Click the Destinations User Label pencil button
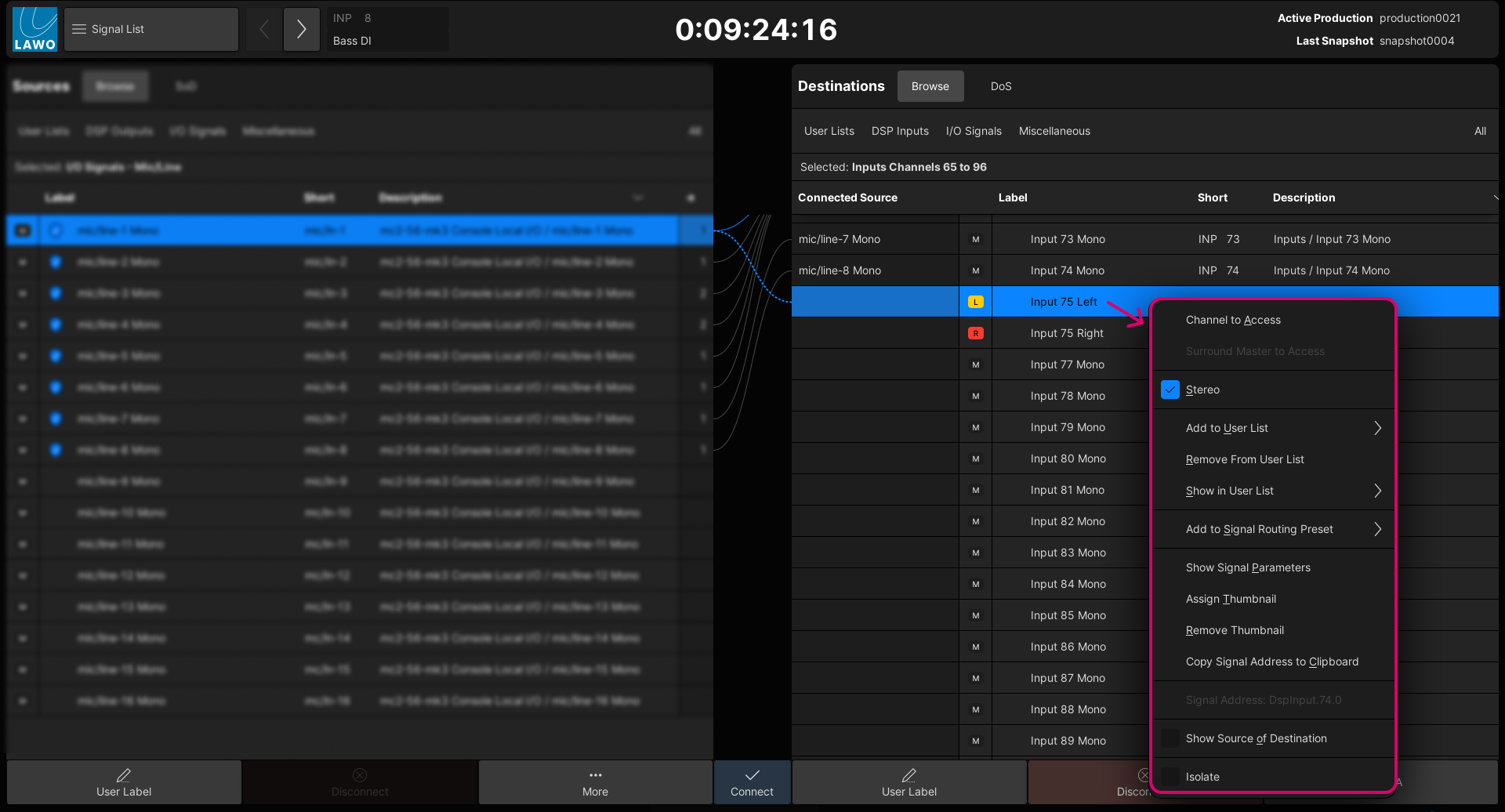The image size is (1505, 812). 908,782
